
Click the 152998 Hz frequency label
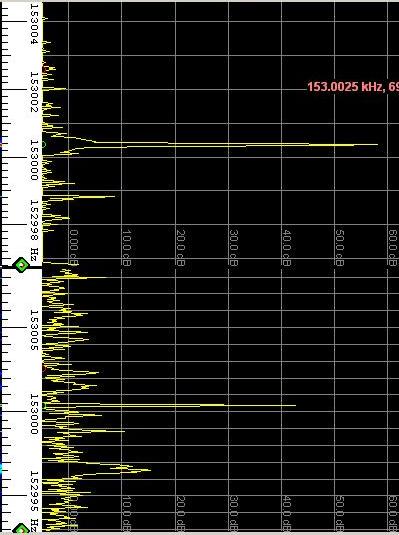pyautogui.click(x=34, y=230)
